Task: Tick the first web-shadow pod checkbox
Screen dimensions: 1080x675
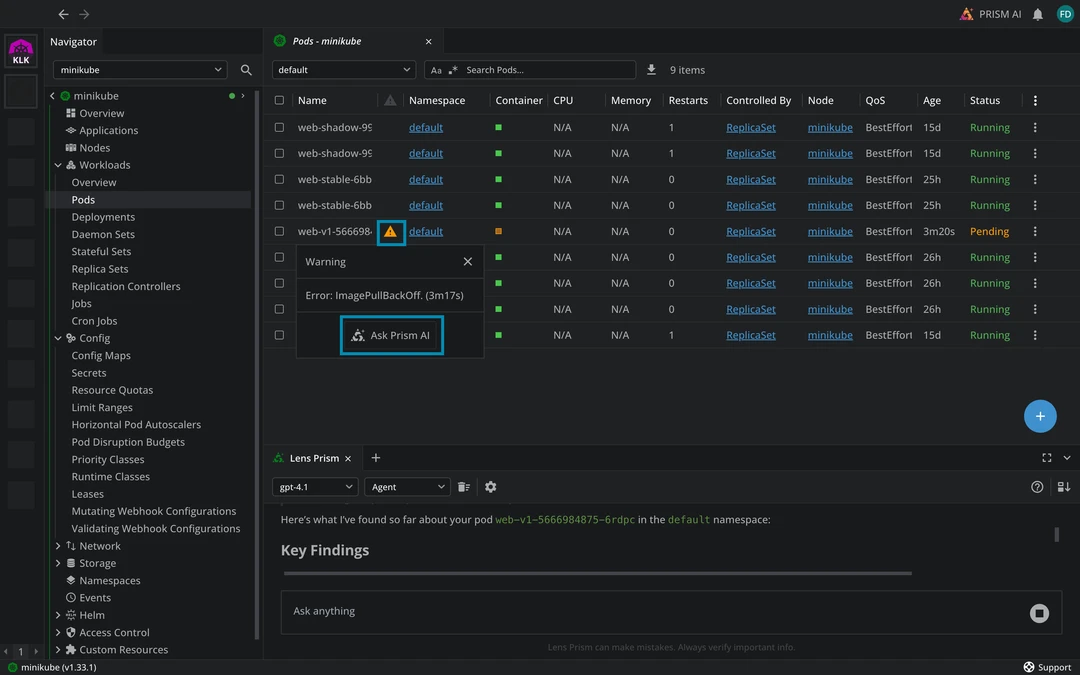Action: pyautogui.click(x=279, y=128)
